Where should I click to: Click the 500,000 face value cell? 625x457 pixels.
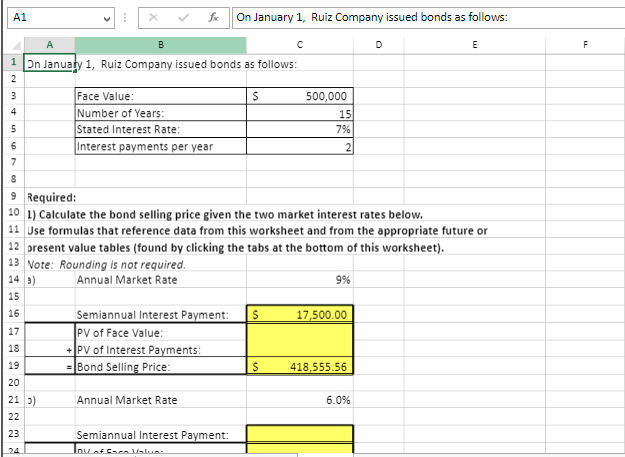tap(300, 96)
